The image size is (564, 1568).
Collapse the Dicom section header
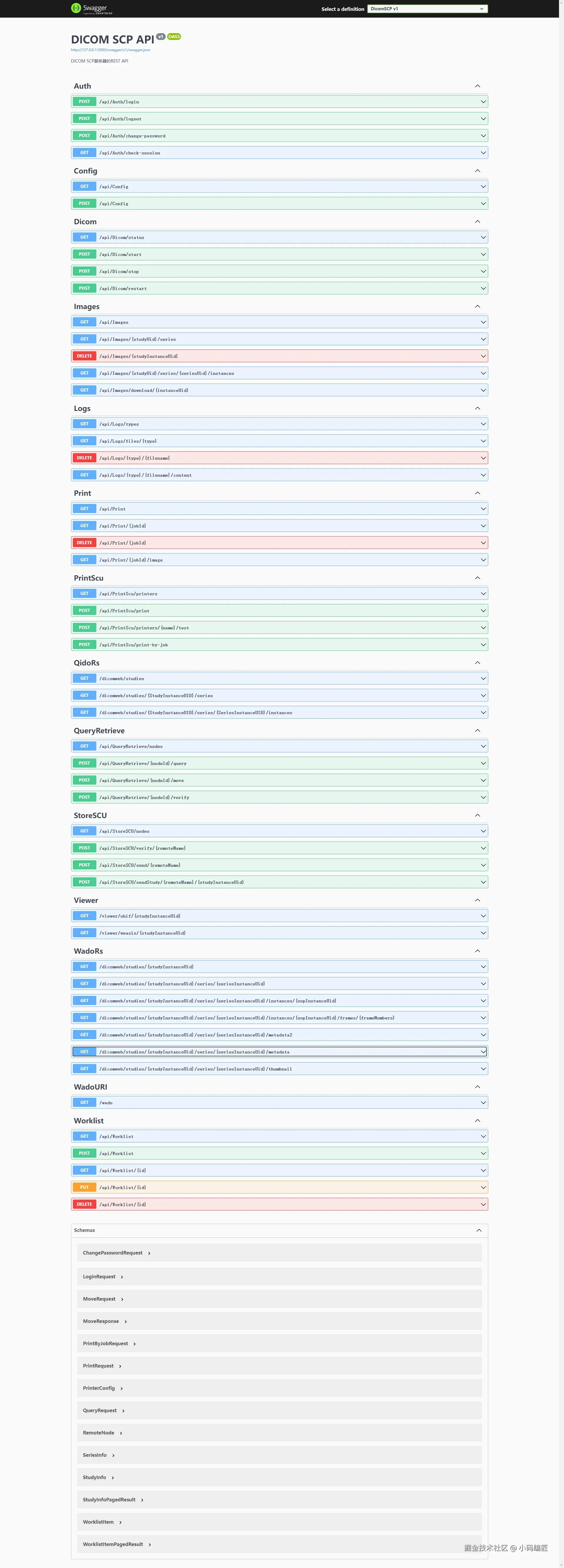[x=85, y=222]
